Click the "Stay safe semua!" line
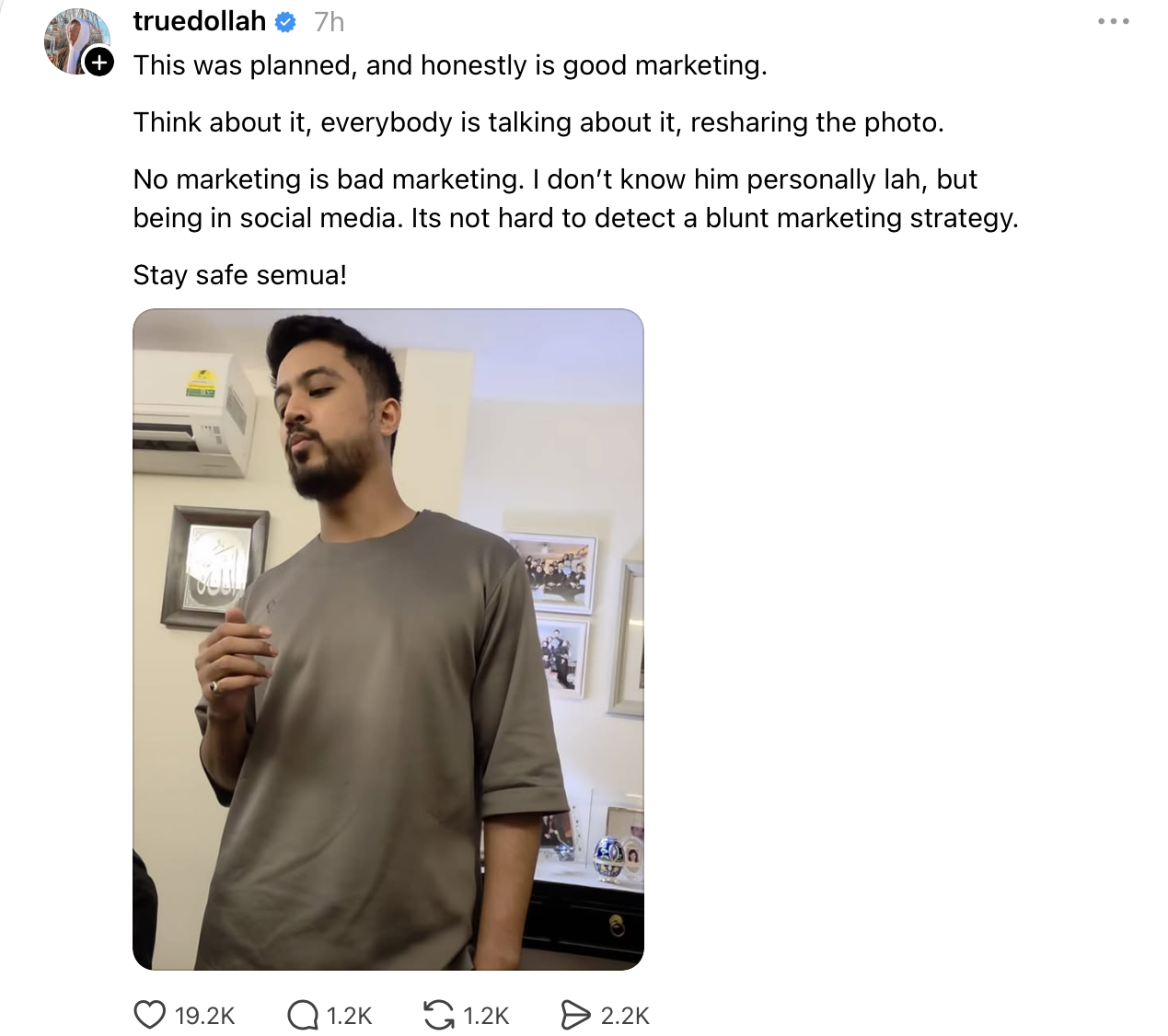This screenshot has width=1168, height=1036. (x=239, y=275)
